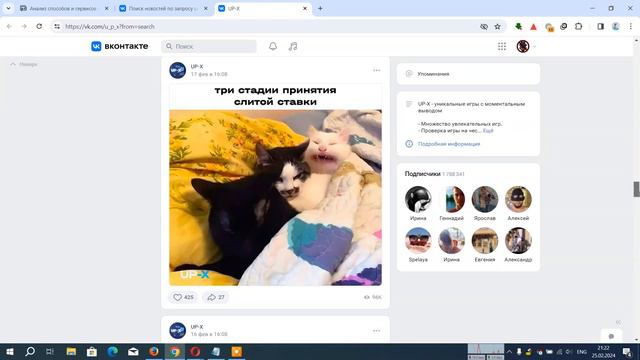This screenshot has width=640, height=360.
Task: Click the crossed-eye icon in the address bar
Action: (x=484, y=27)
